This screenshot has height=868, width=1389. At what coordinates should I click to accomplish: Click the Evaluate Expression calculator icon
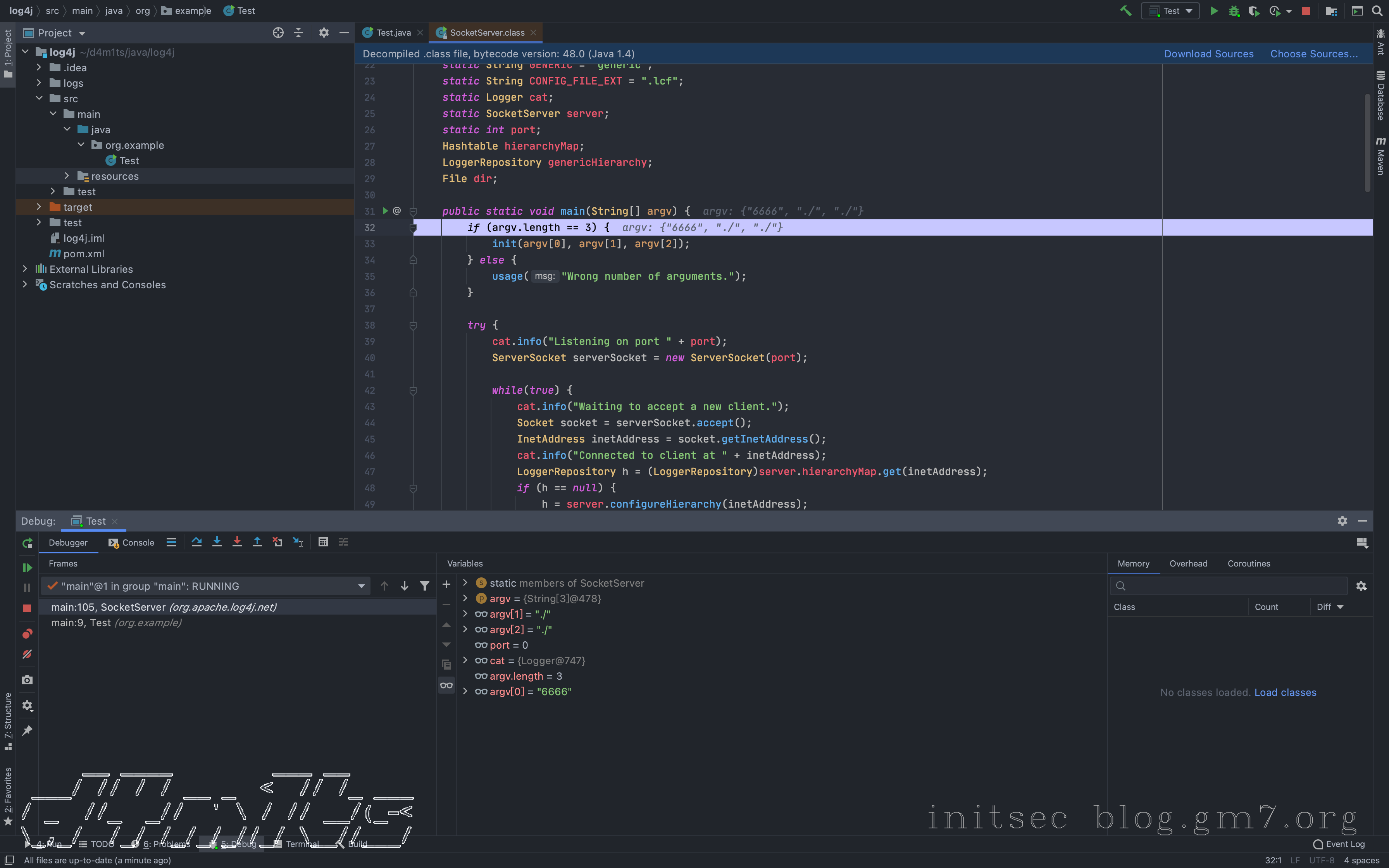pyautogui.click(x=322, y=542)
